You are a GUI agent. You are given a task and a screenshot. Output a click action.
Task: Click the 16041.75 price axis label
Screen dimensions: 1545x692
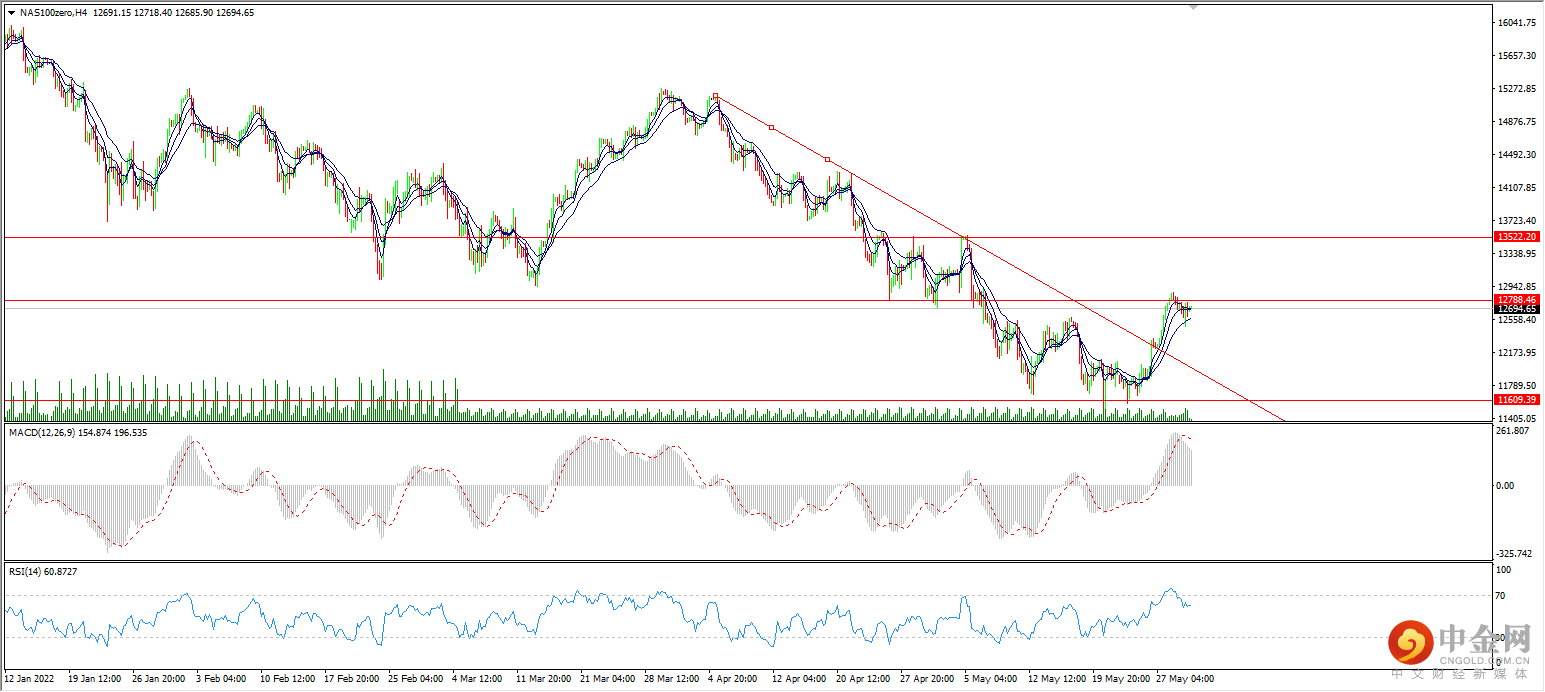coord(1518,23)
